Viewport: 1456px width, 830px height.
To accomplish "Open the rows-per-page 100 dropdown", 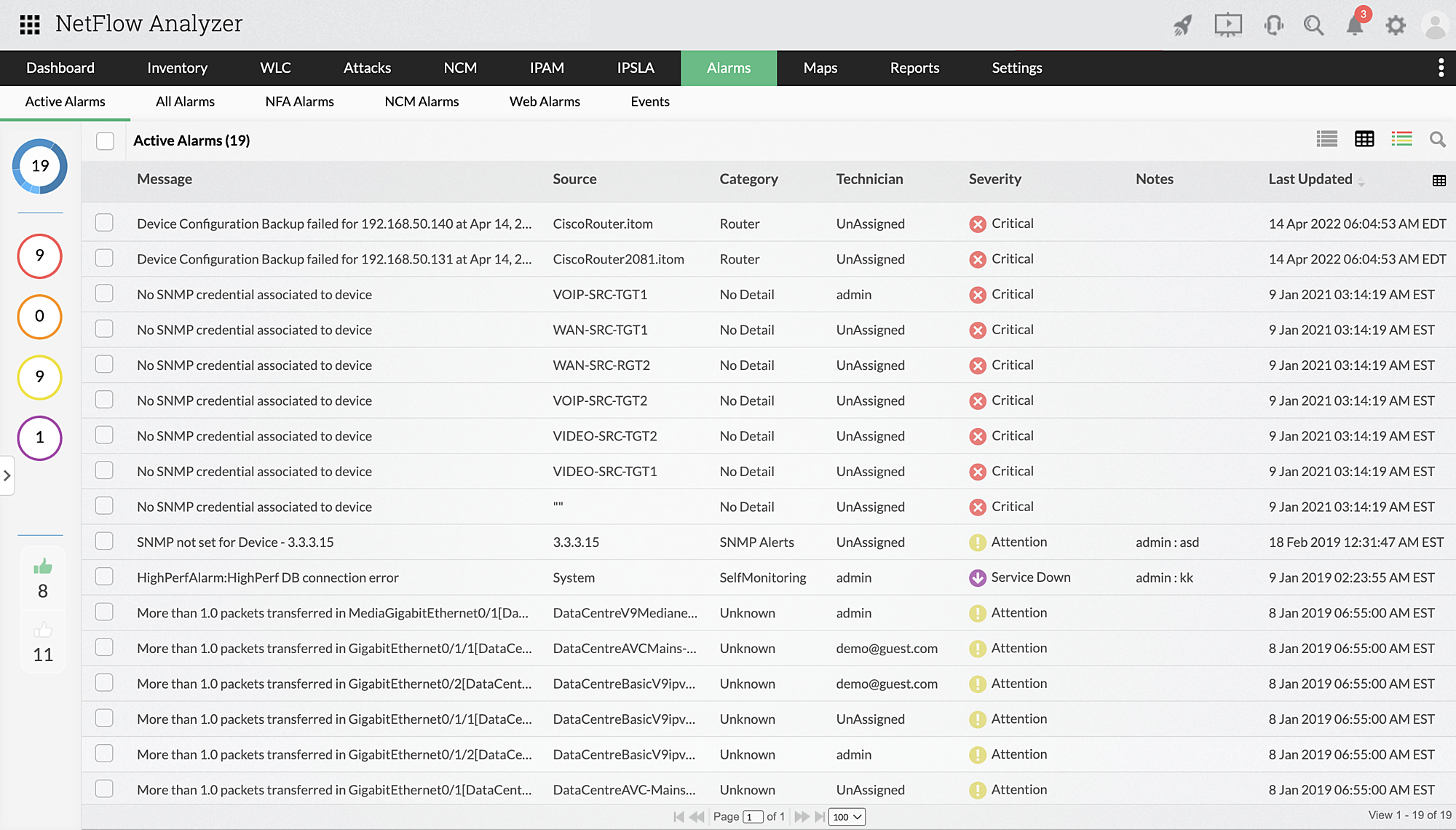I will tap(847, 817).
